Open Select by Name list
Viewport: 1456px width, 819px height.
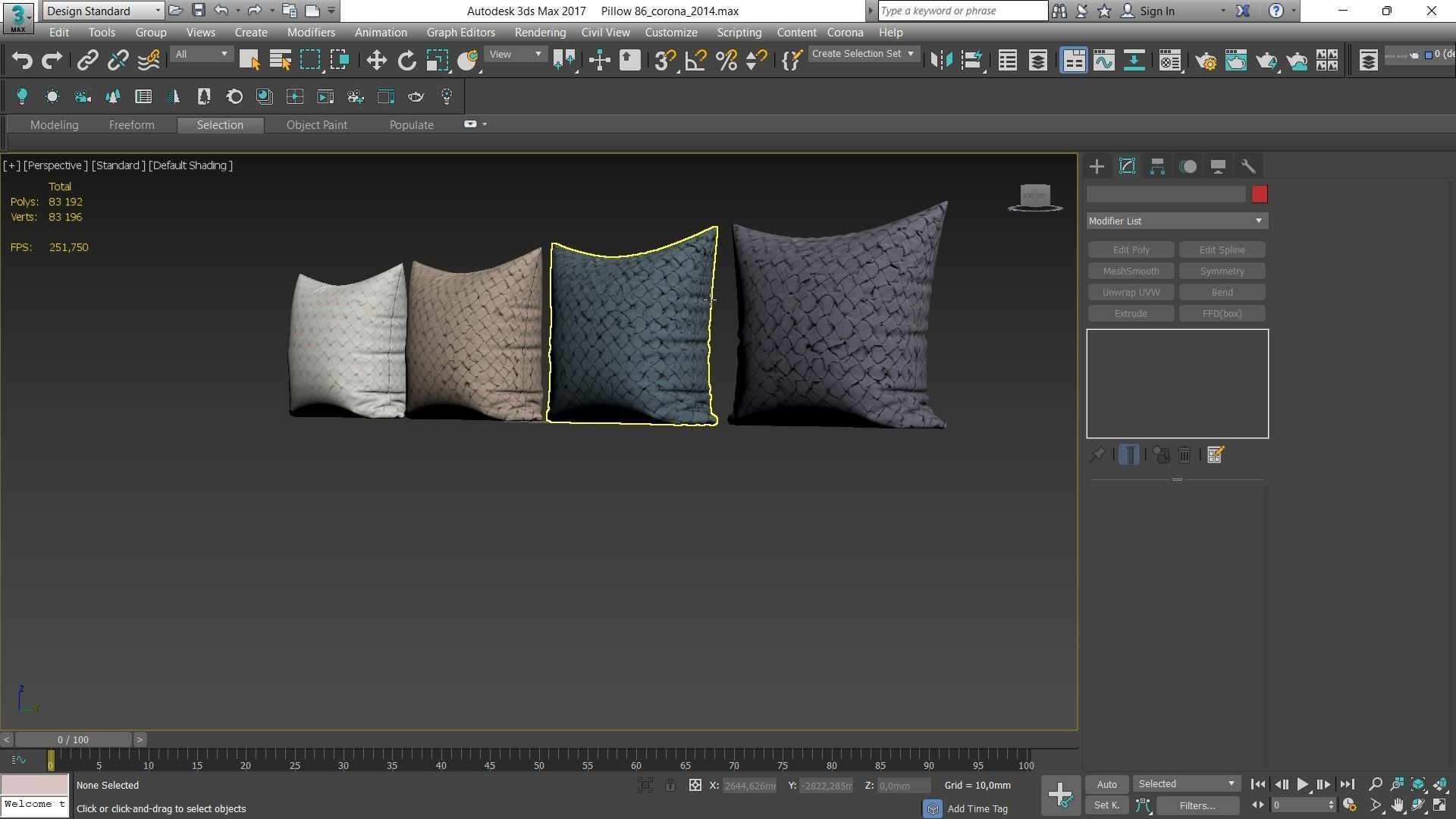tap(280, 60)
